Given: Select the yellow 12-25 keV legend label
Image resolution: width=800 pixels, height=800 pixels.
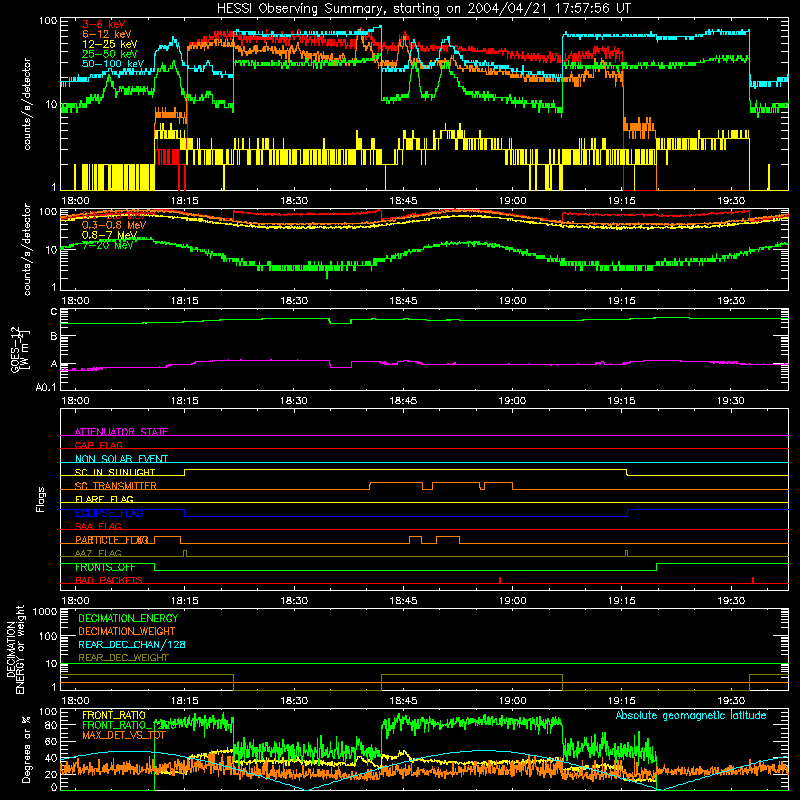Looking at the screenshot, I should [110, 44].
